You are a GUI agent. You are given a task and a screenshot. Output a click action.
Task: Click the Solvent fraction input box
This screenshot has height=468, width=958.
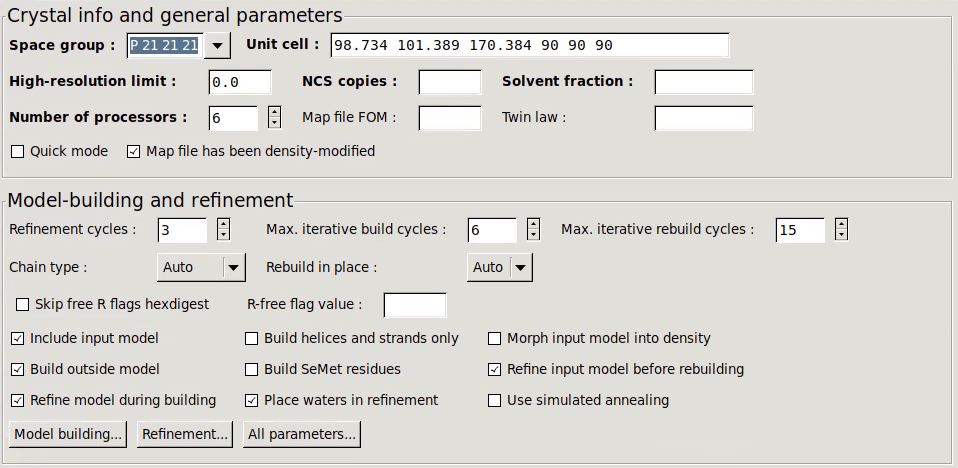point(703,82)
